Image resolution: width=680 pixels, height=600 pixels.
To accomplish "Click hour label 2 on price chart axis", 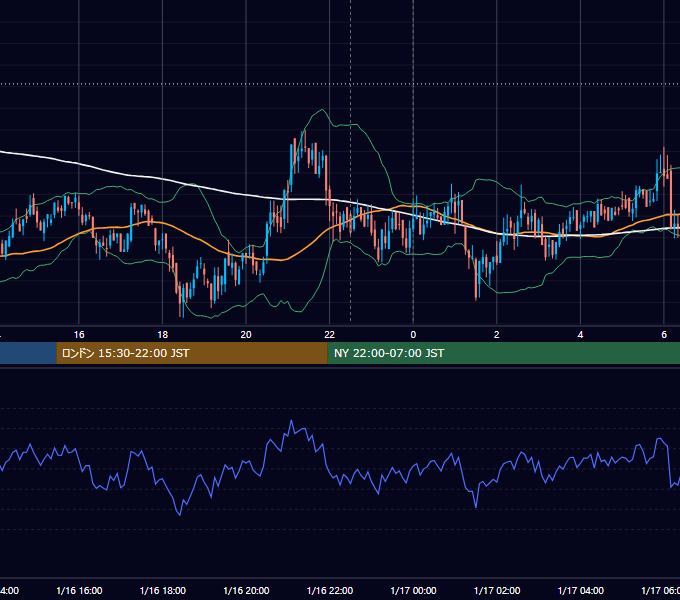I will (x=497, y=335).
